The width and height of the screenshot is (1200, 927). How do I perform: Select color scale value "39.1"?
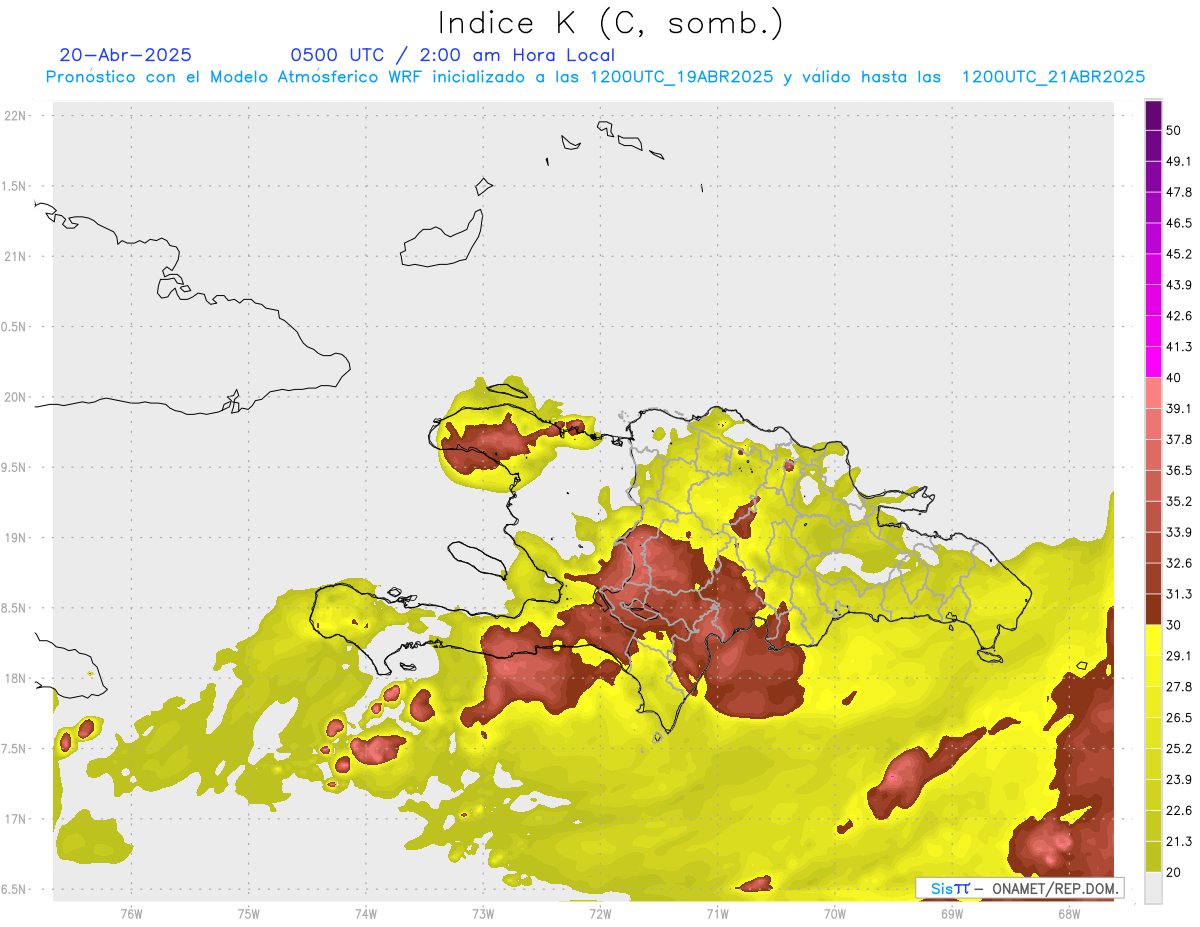[1179, 409]
